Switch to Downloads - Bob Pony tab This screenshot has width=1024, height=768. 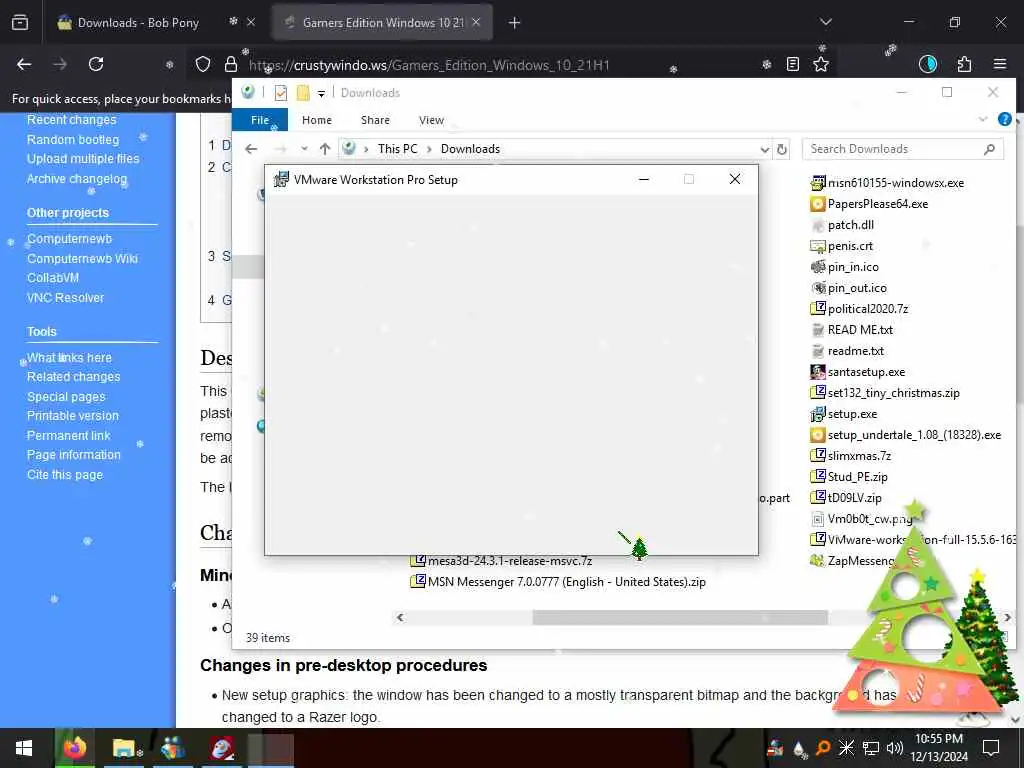coord(138,23)
